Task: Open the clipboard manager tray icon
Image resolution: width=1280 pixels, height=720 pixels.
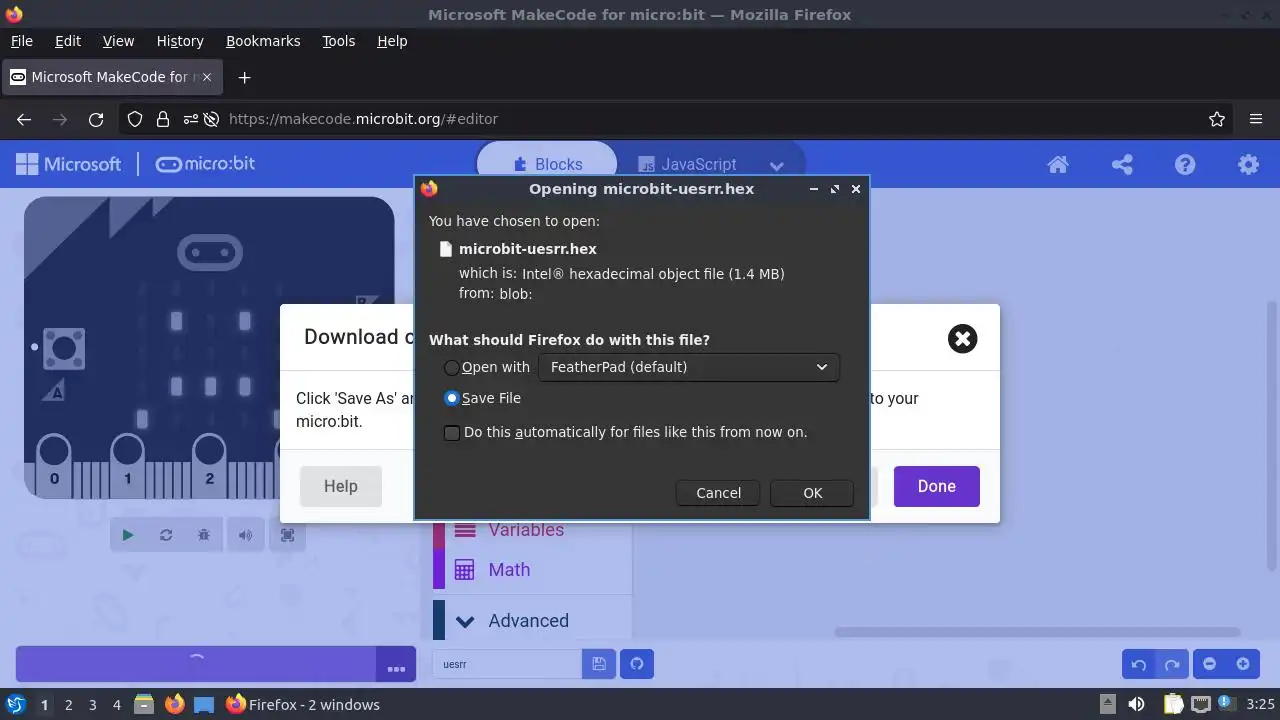Action: (x=1174, y=704)
